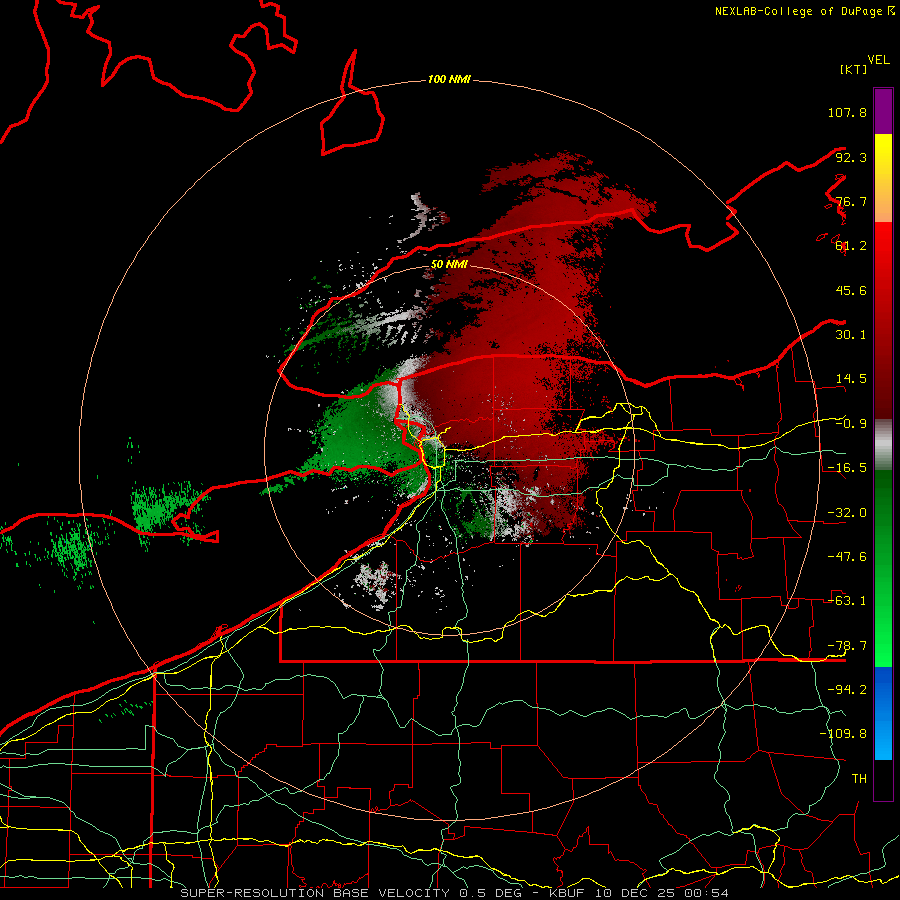Viewport: 900px width, 900px height.
Task: Click the 61.2 velocity scale value
Action: click(x=851, y=246)
